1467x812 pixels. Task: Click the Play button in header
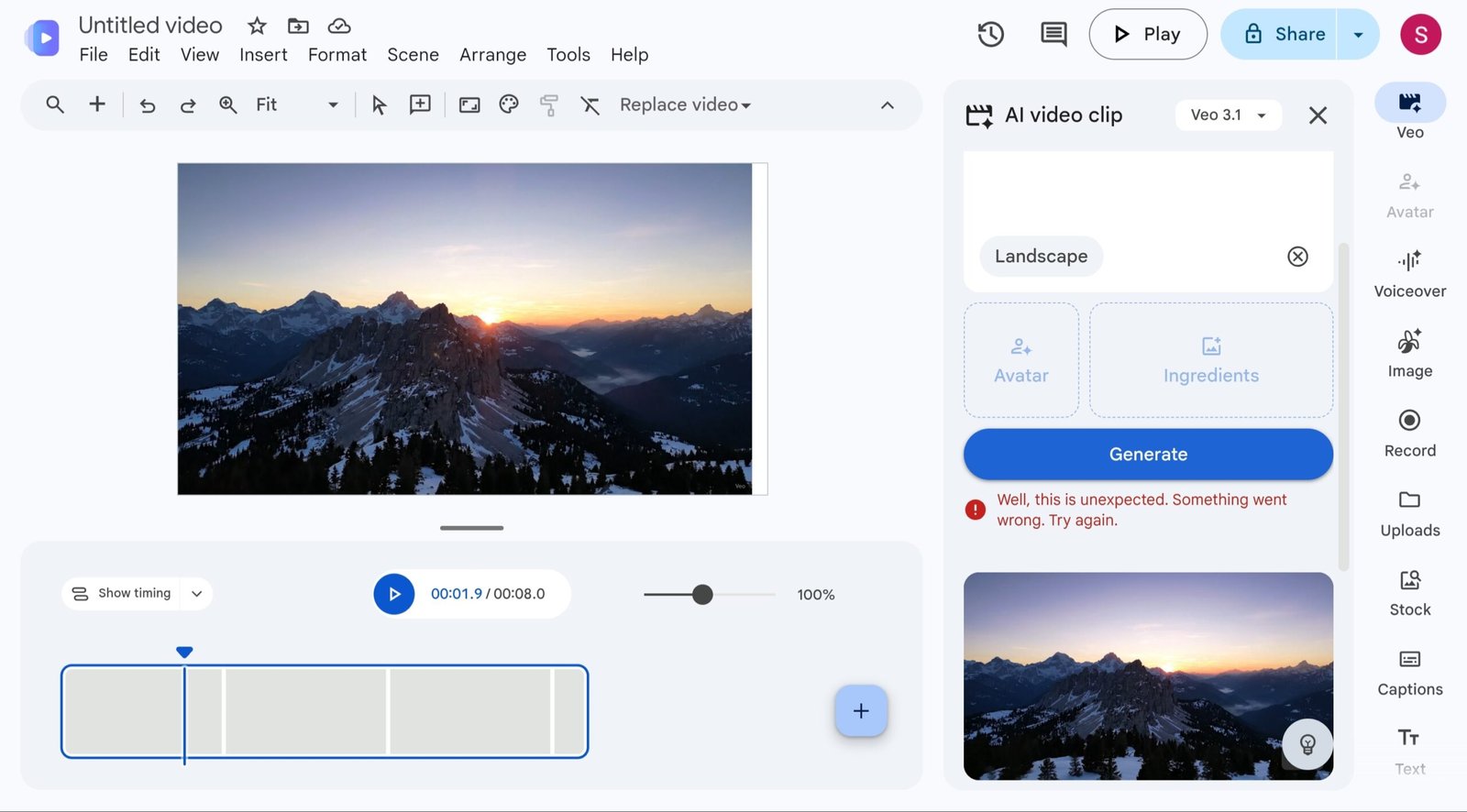point(1147,35)
